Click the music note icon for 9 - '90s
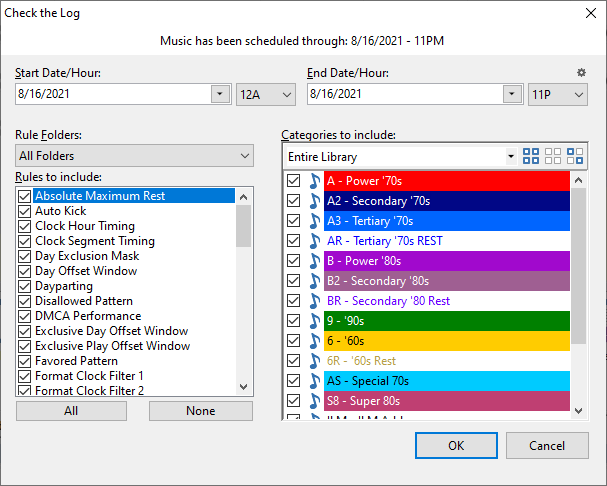The height and width of the screenshot is (486, 607). point(314,321)
